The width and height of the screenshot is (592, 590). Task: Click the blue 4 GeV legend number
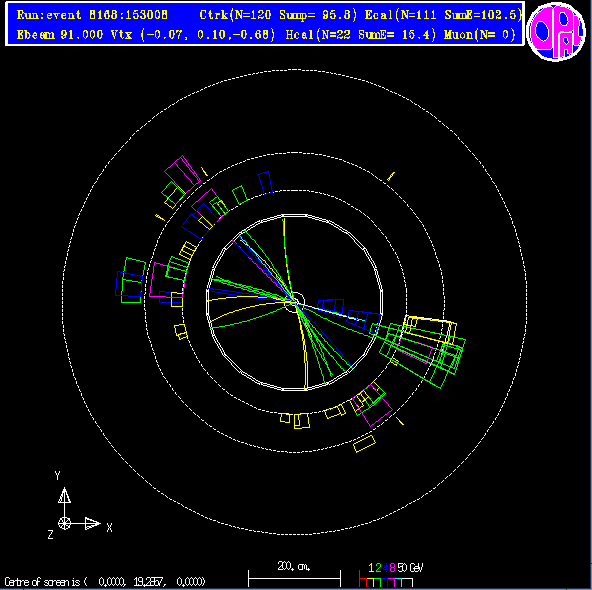[385, 568]
